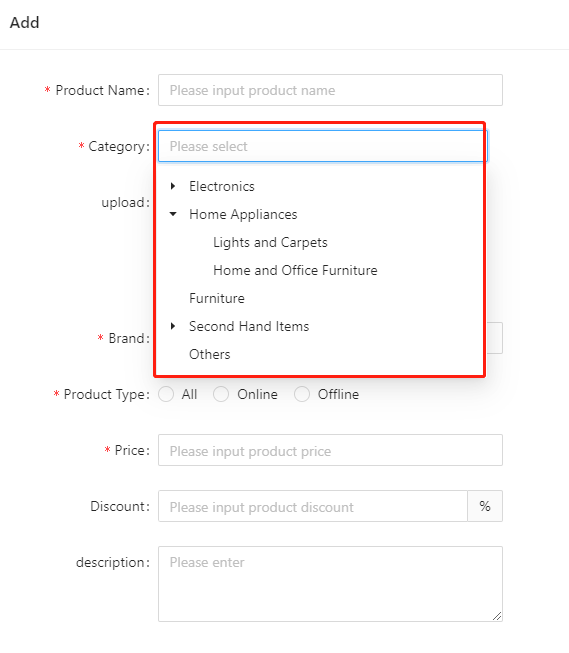The image size is (569, 653).
Task: Click the Product Name label
Action: point(102,90)
